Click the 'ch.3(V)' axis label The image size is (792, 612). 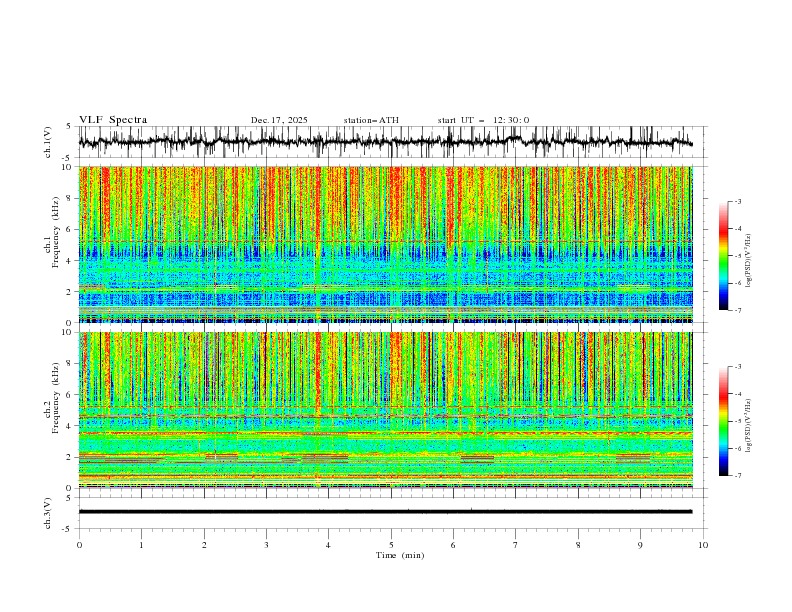pos(48,513)
